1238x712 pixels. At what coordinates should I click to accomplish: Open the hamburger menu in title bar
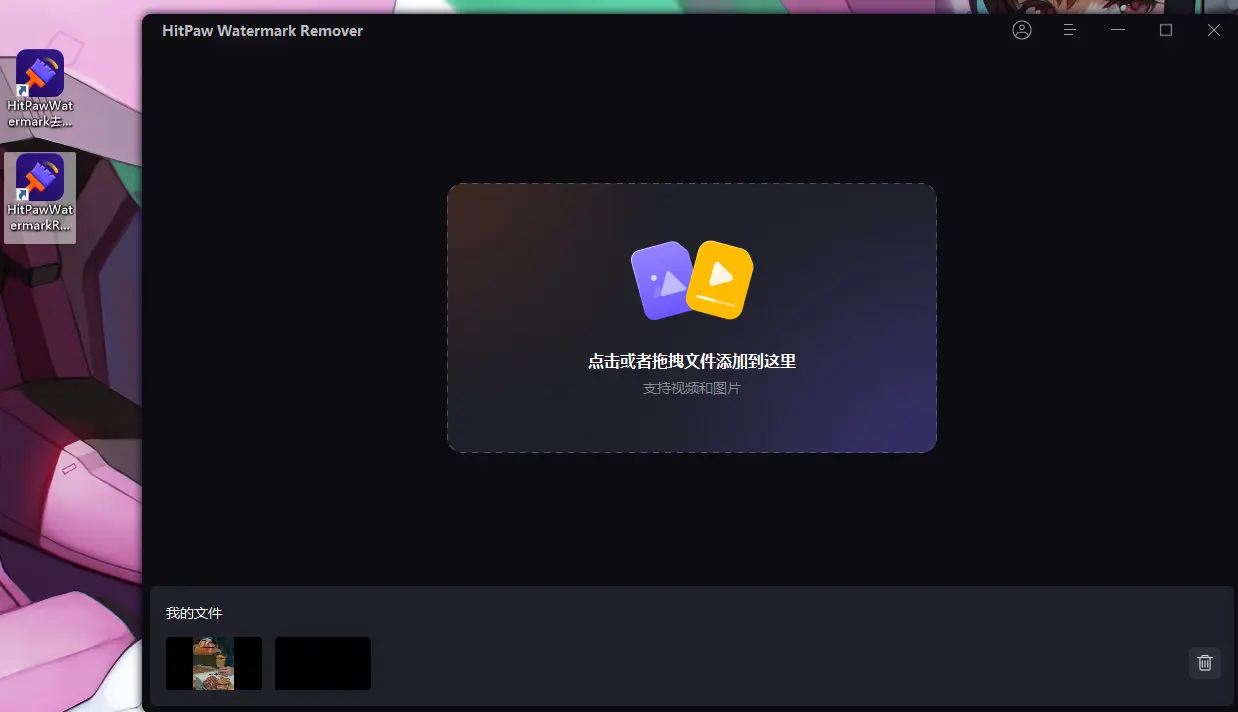[1070, 30]
